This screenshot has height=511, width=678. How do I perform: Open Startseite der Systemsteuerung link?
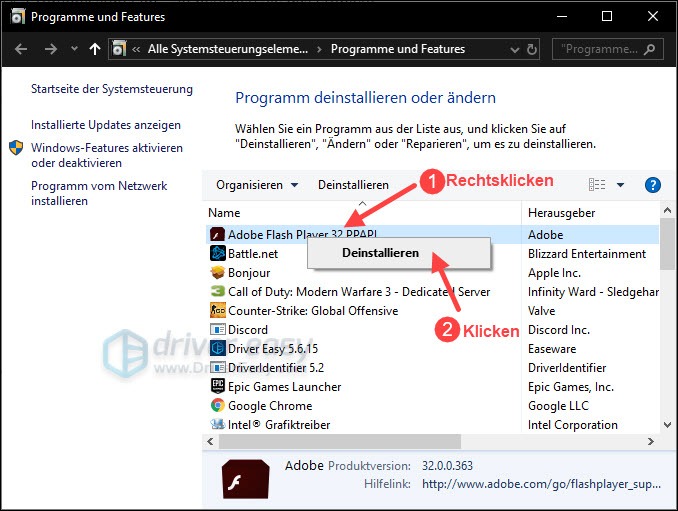[112, 89]
